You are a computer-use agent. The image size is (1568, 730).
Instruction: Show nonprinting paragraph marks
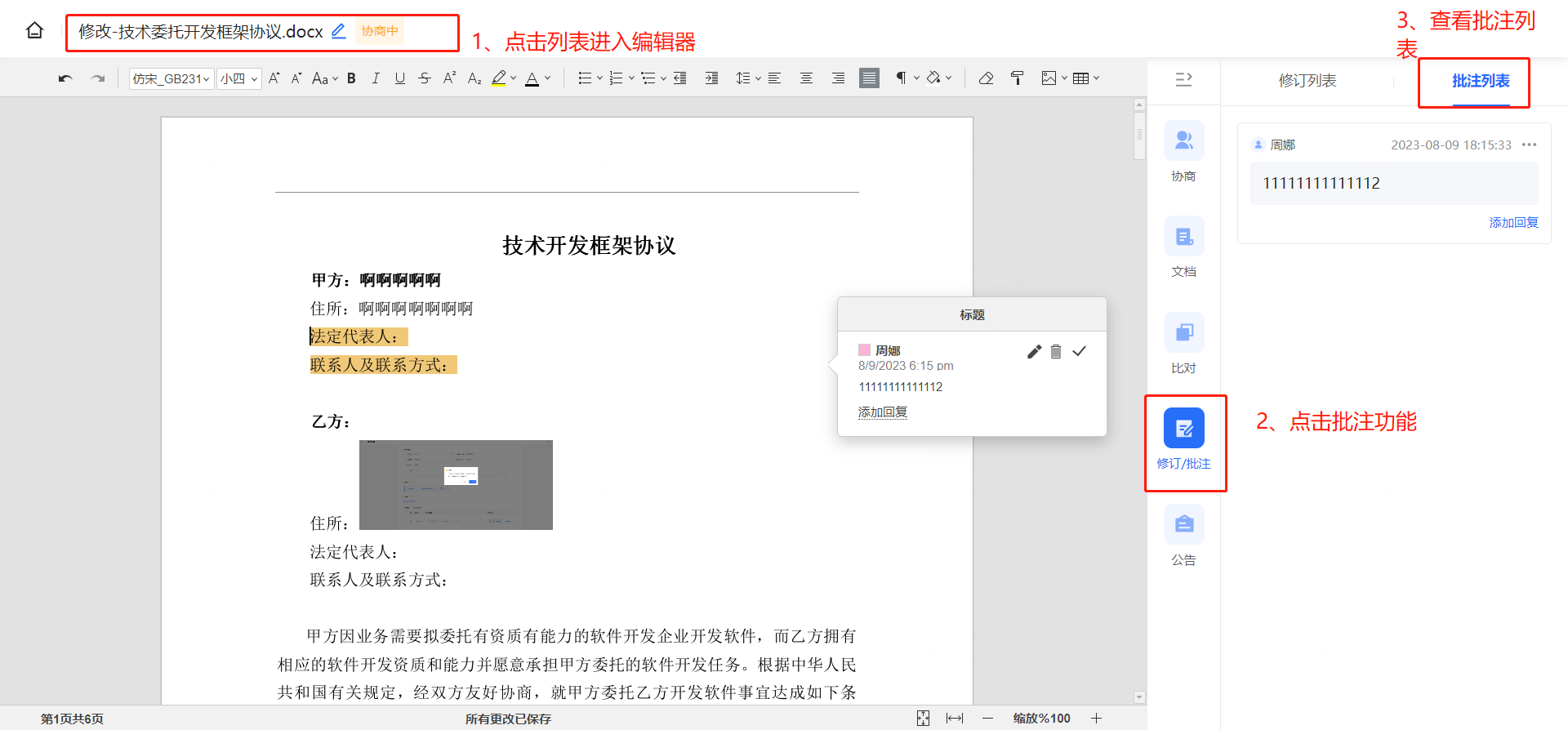pyautogui.click(x=901, y=78)
